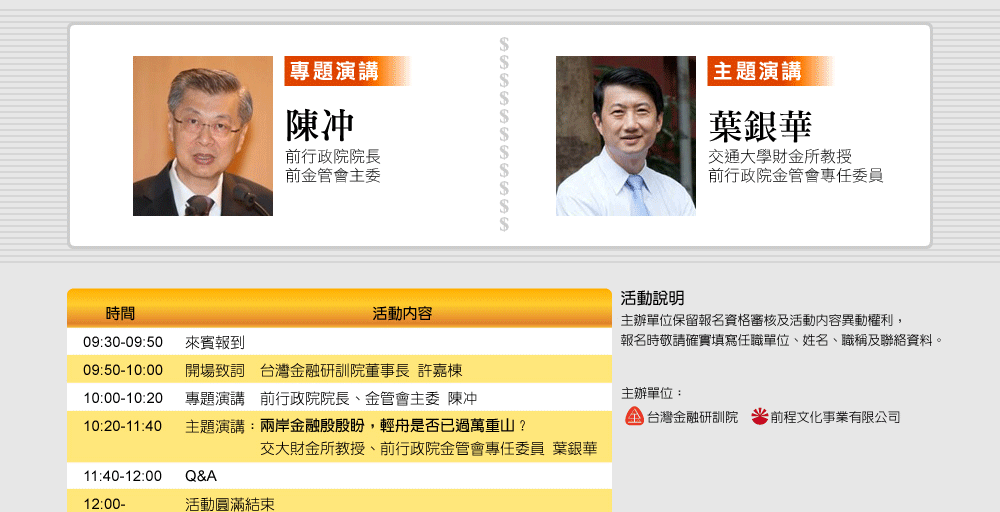Screen dimensions: 1000x512
Task: Click the orange 主題演講 badge
Action: pos(769,71)
